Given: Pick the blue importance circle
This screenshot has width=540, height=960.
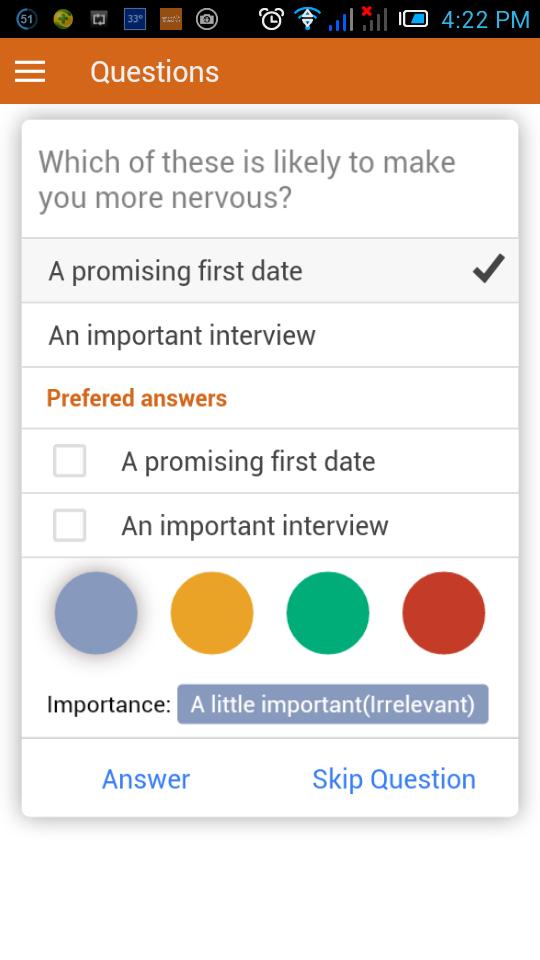Looking at the screenshot, I should point(96,613).
